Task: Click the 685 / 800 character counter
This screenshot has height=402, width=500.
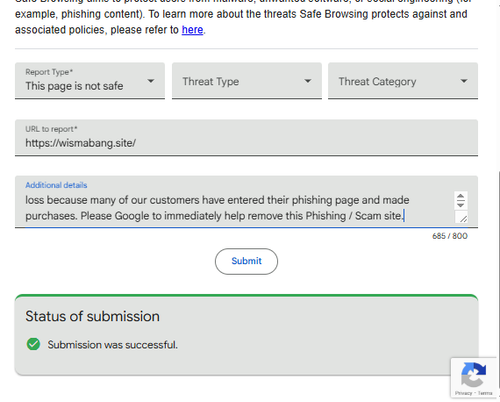Action: [x=450, y=236]
